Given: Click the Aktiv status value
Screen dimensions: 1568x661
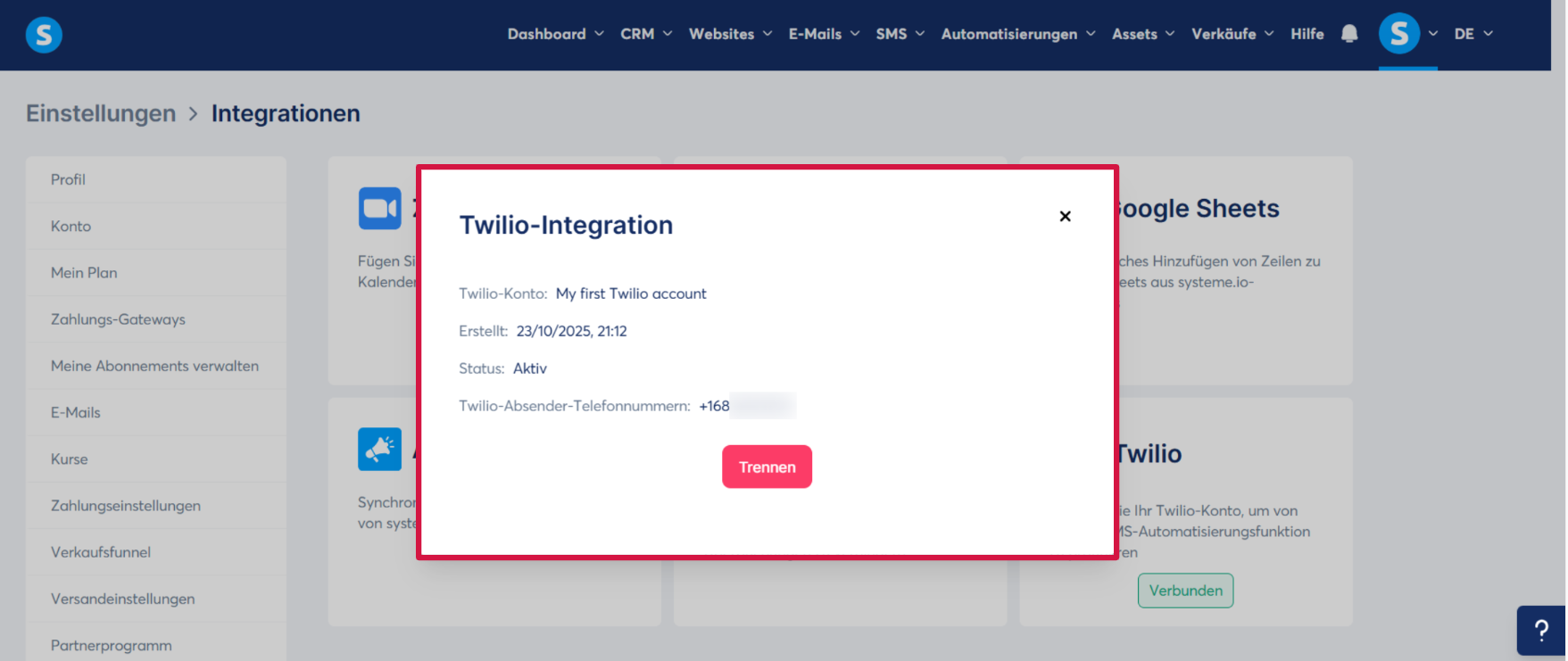Looking at the screenshot, I should click(x=530, y=368).
